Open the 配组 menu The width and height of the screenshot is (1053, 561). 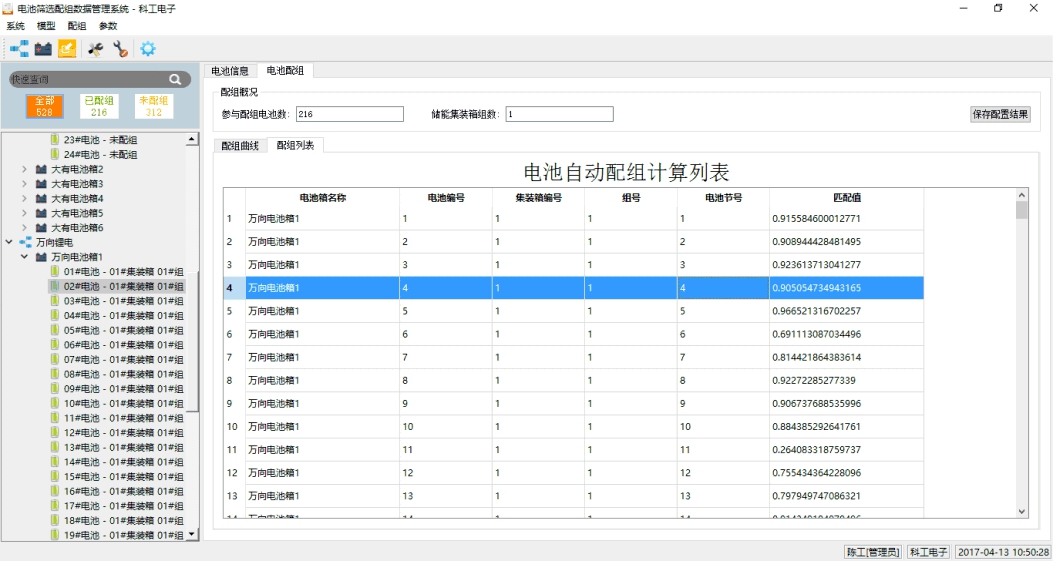pyautogui.click(x=77, y=26)
